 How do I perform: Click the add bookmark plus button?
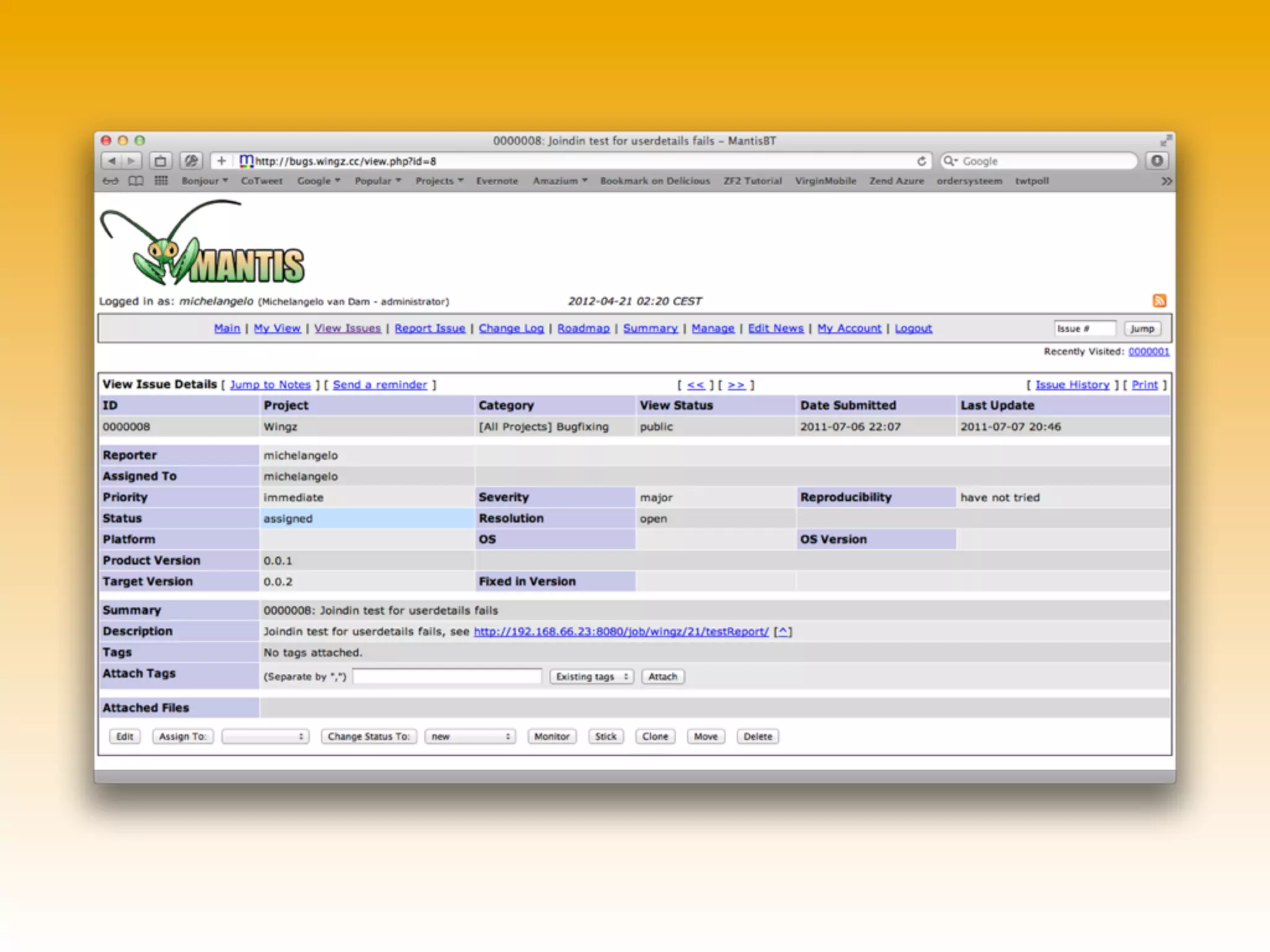click(x=221, y=161)
